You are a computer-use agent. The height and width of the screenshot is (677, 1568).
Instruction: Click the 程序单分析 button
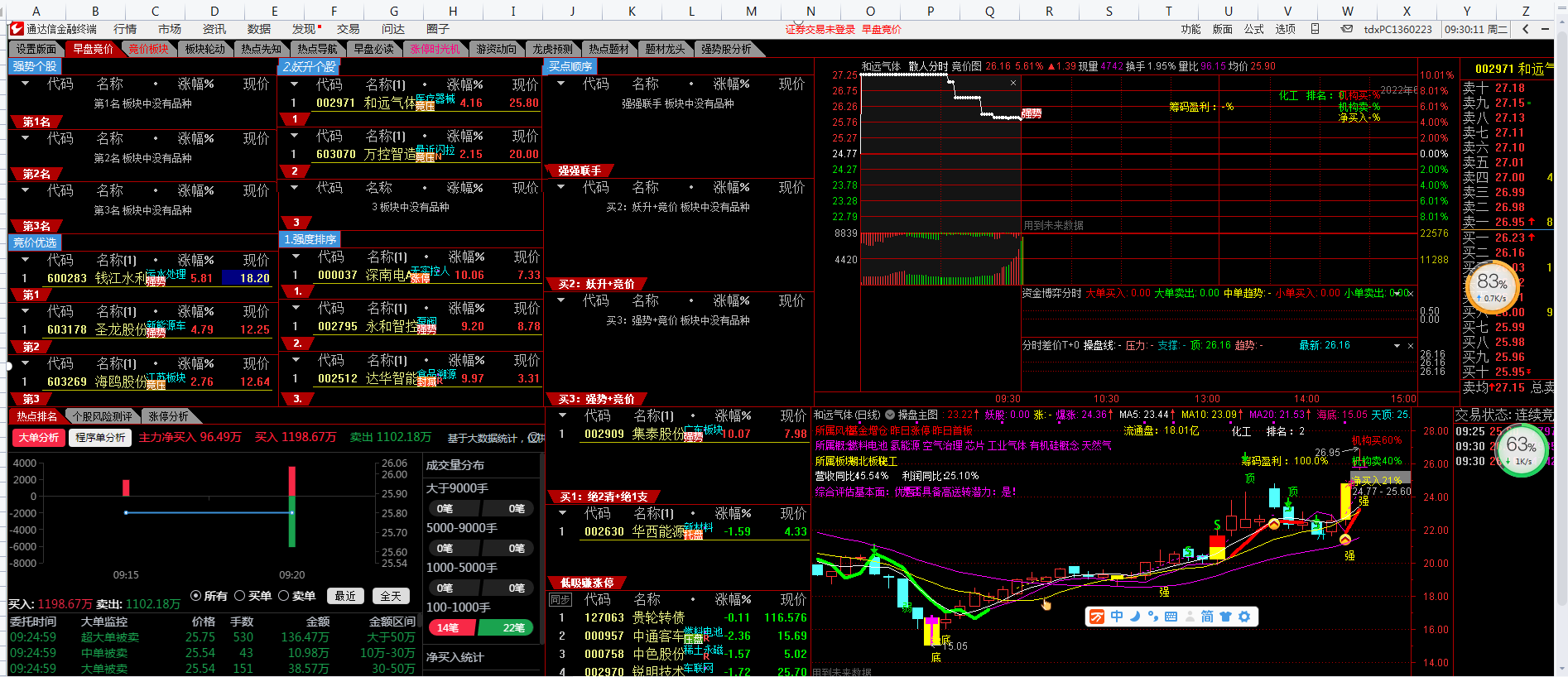coord(100,437)
